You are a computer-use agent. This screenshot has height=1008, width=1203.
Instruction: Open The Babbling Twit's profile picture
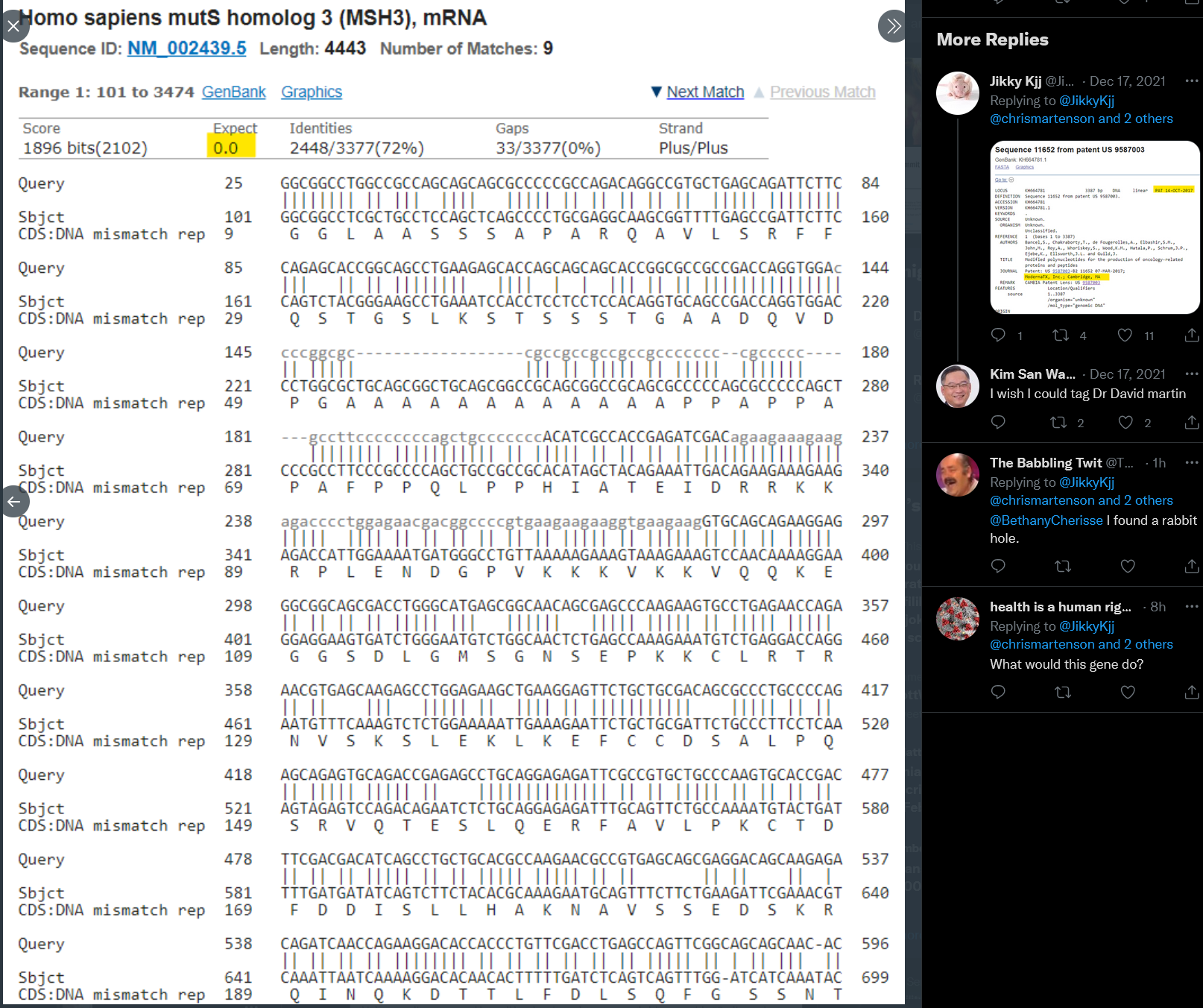(958, 475)
